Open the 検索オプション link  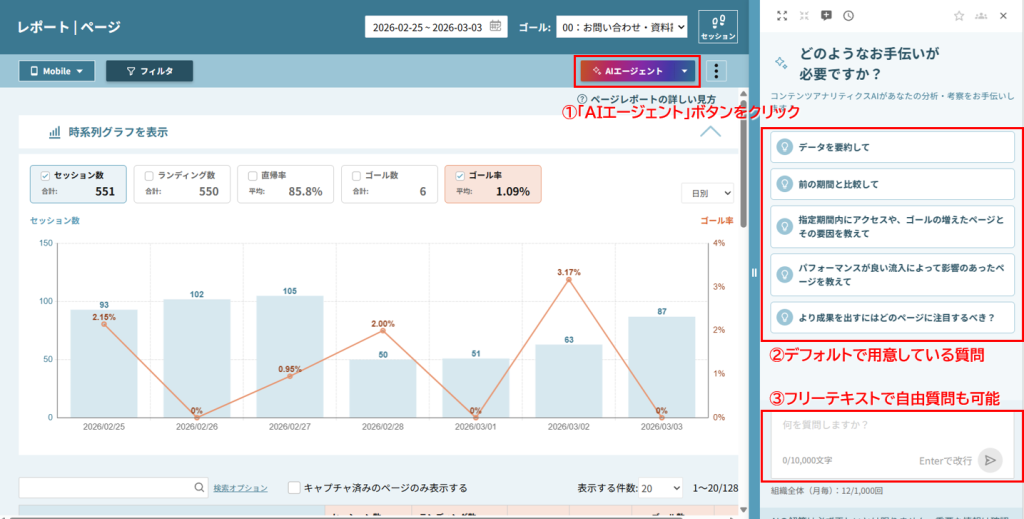pyautogui.click(x=240, y=488)
